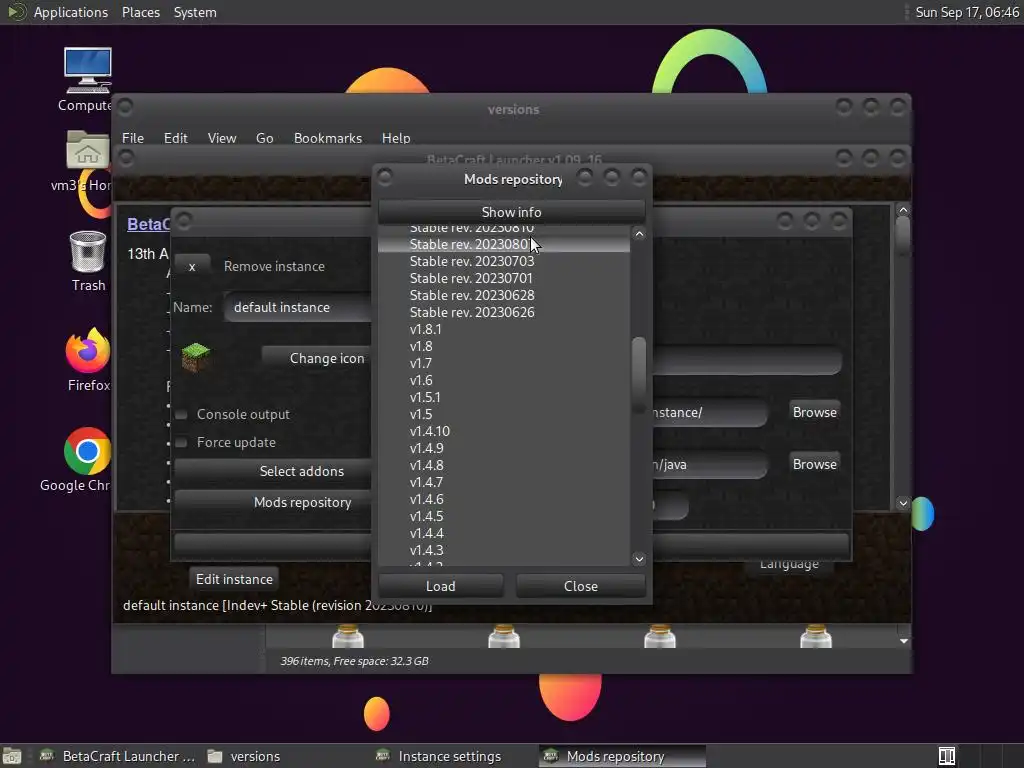Click the instance Name input field
This screenshot has width=1024, height=768.
[298, 307]
